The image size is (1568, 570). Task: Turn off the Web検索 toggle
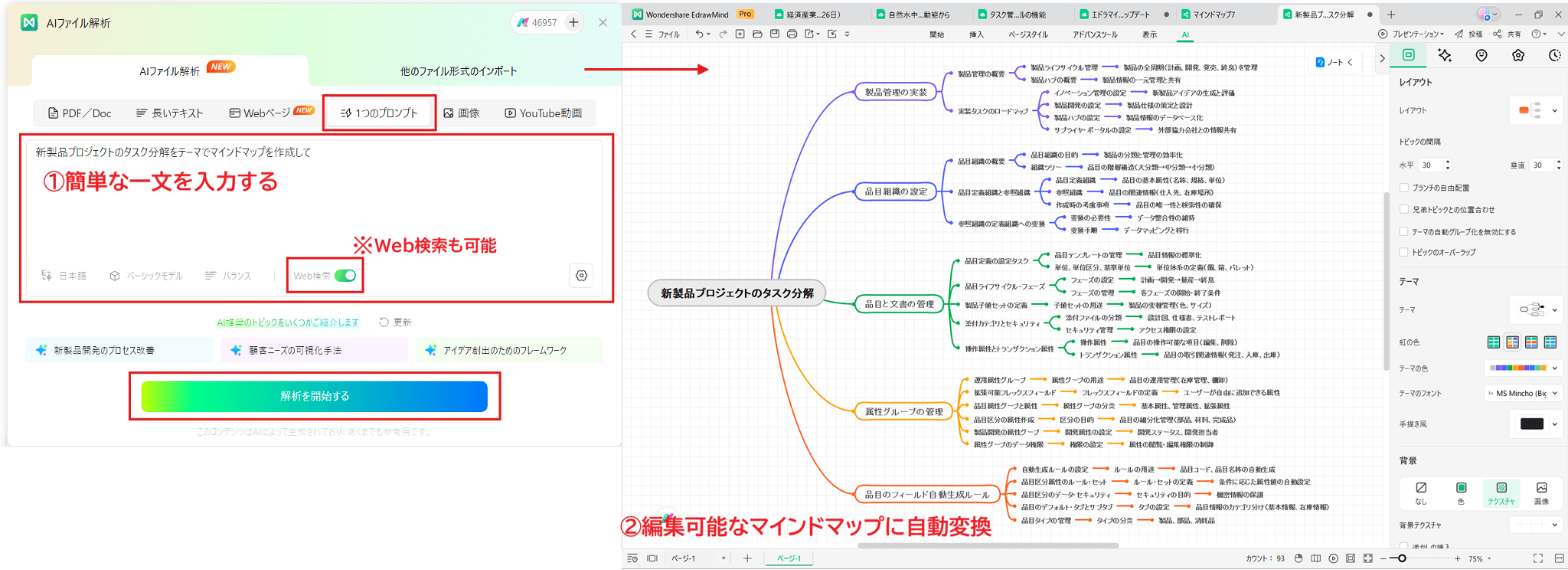click(x=345, y=276)
